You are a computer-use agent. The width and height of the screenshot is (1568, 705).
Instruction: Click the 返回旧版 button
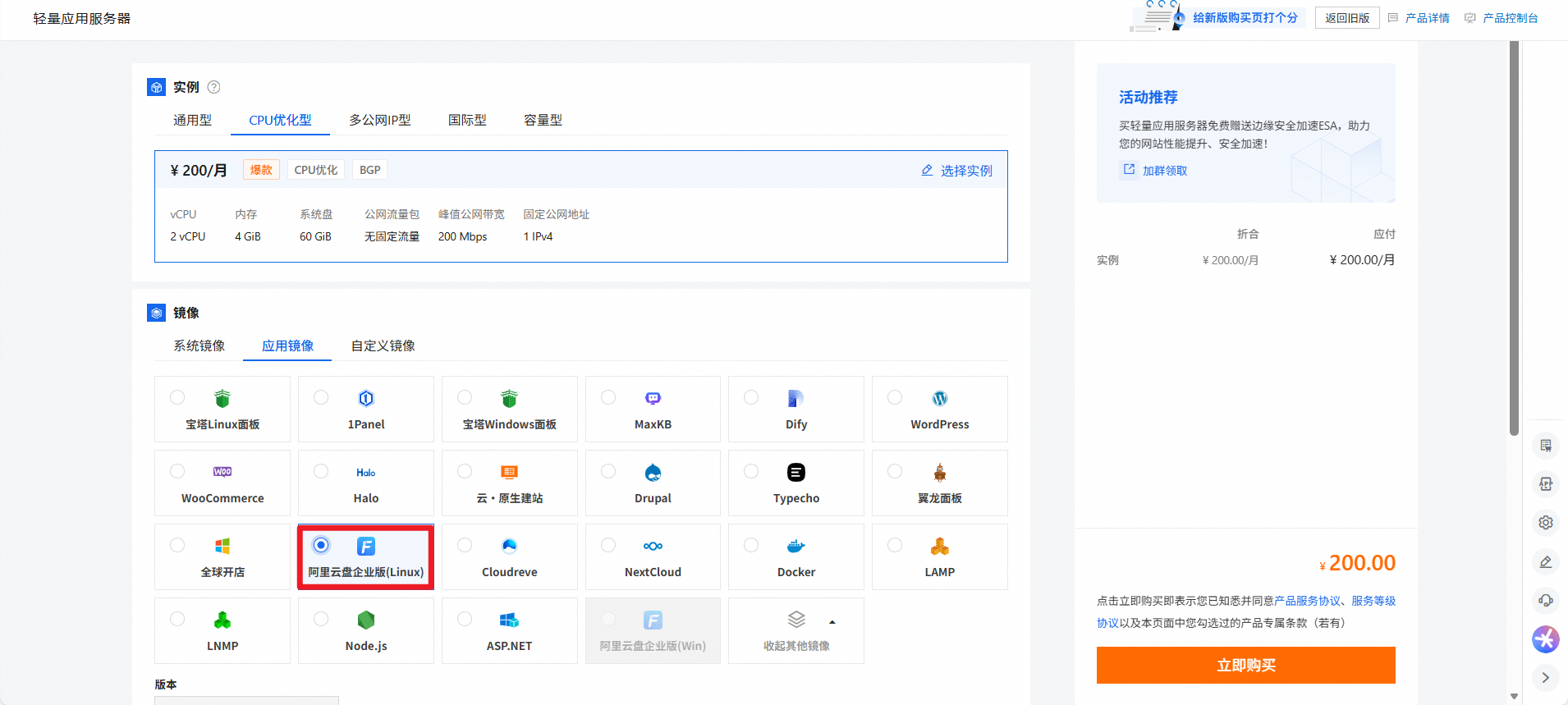[x=1347, y=18]
